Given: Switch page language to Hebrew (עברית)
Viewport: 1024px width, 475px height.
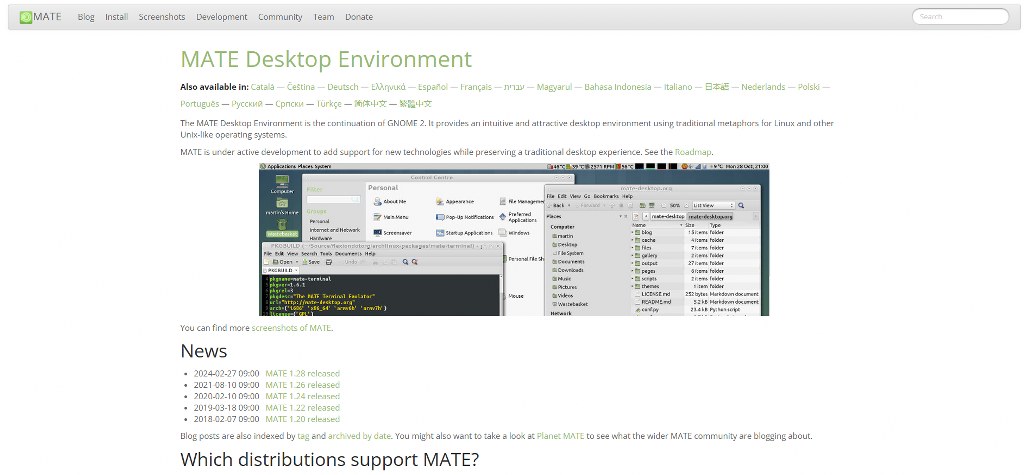Looking at the screenshot, I should 515,87.
